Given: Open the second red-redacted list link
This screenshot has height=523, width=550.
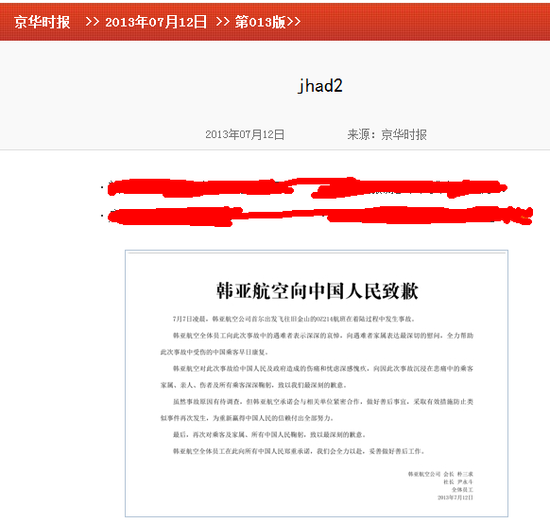Looking at the screenshot, I should pyautogui.click(x=320, y=215).
